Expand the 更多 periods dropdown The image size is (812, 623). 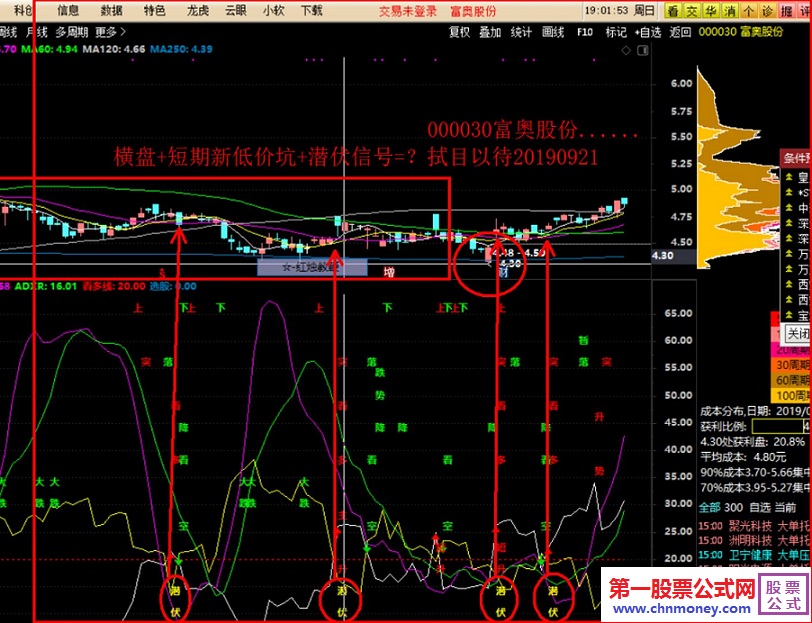coord(110,33)
